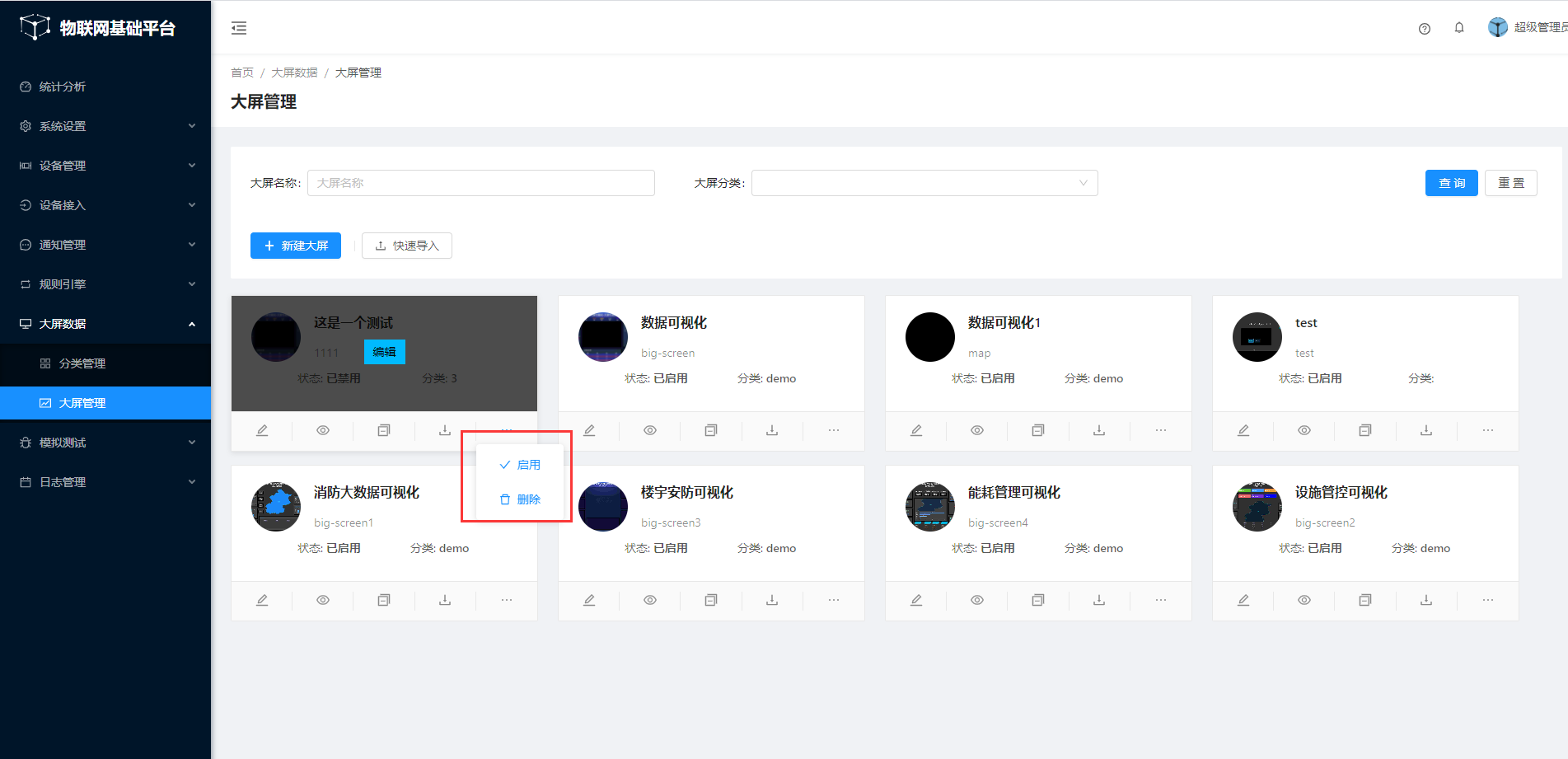Screen dimensions: 1568x759
Task: Select 启用 in the popup menu
Action: coord(521,465)
